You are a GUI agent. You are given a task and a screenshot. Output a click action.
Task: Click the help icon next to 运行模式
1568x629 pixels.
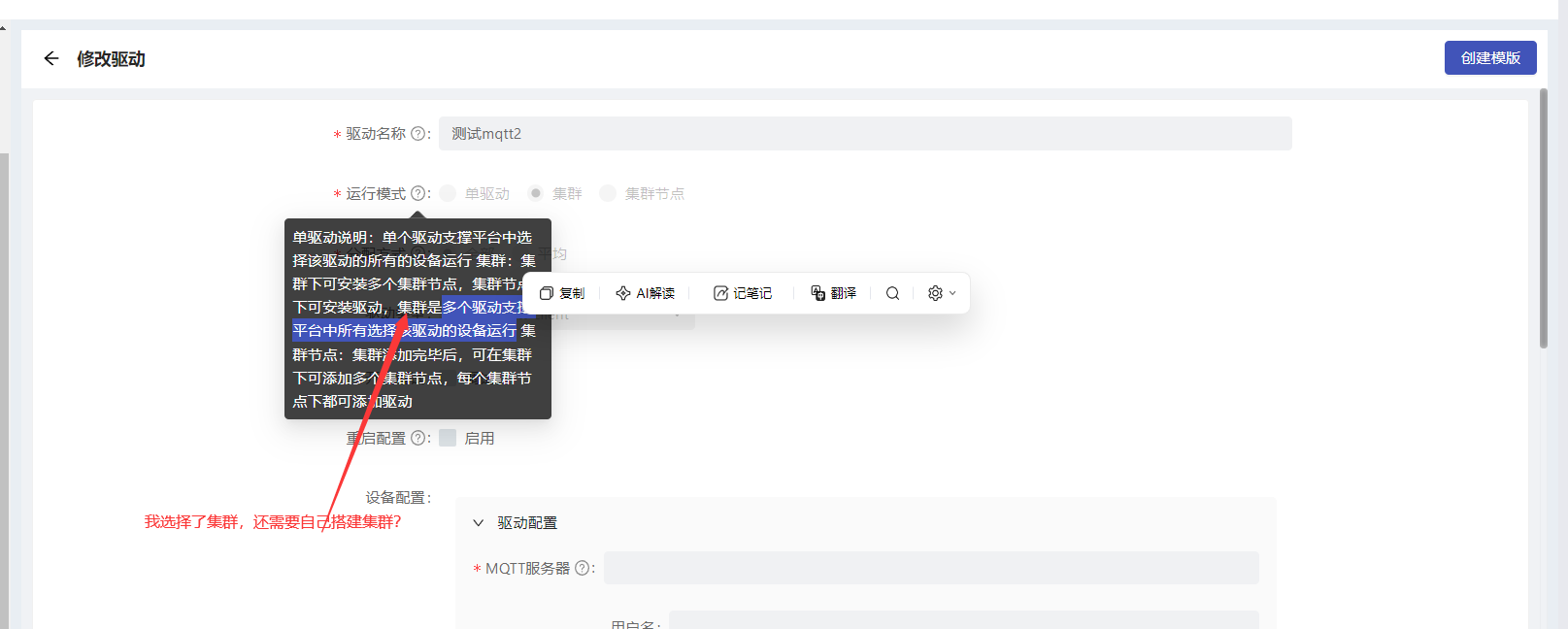click(418, 194)
